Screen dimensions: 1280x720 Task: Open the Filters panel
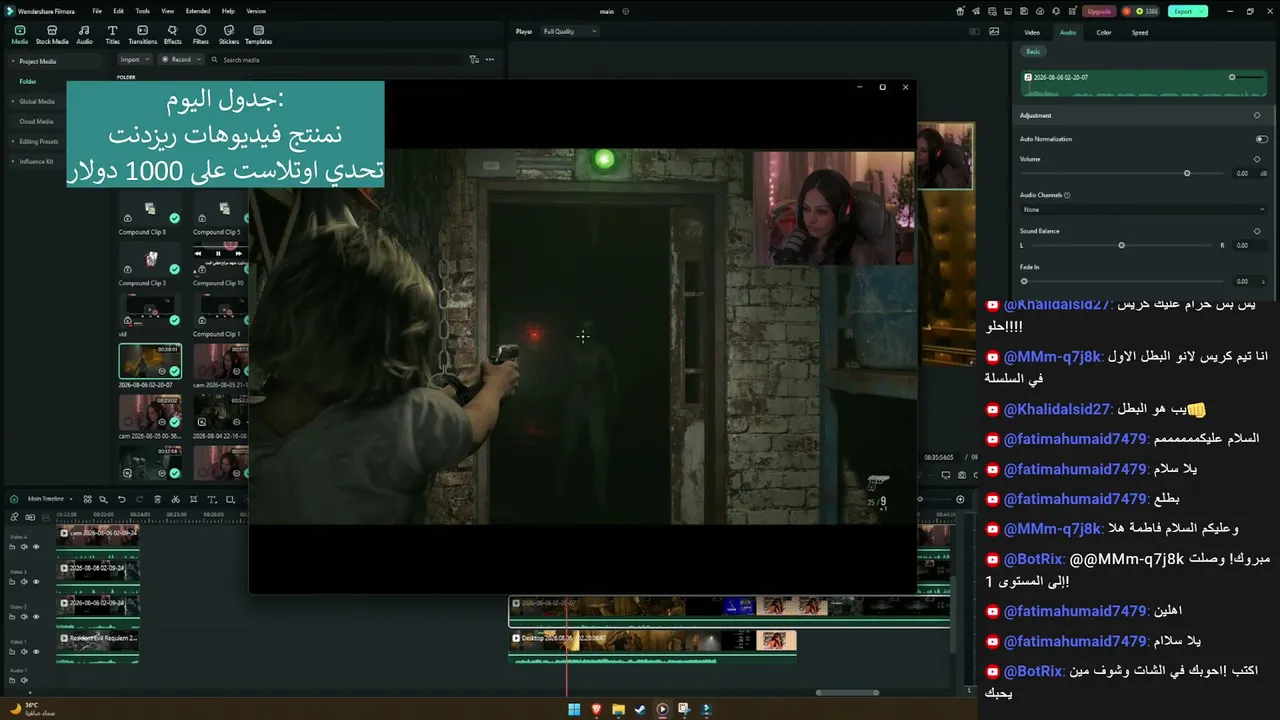201,35
